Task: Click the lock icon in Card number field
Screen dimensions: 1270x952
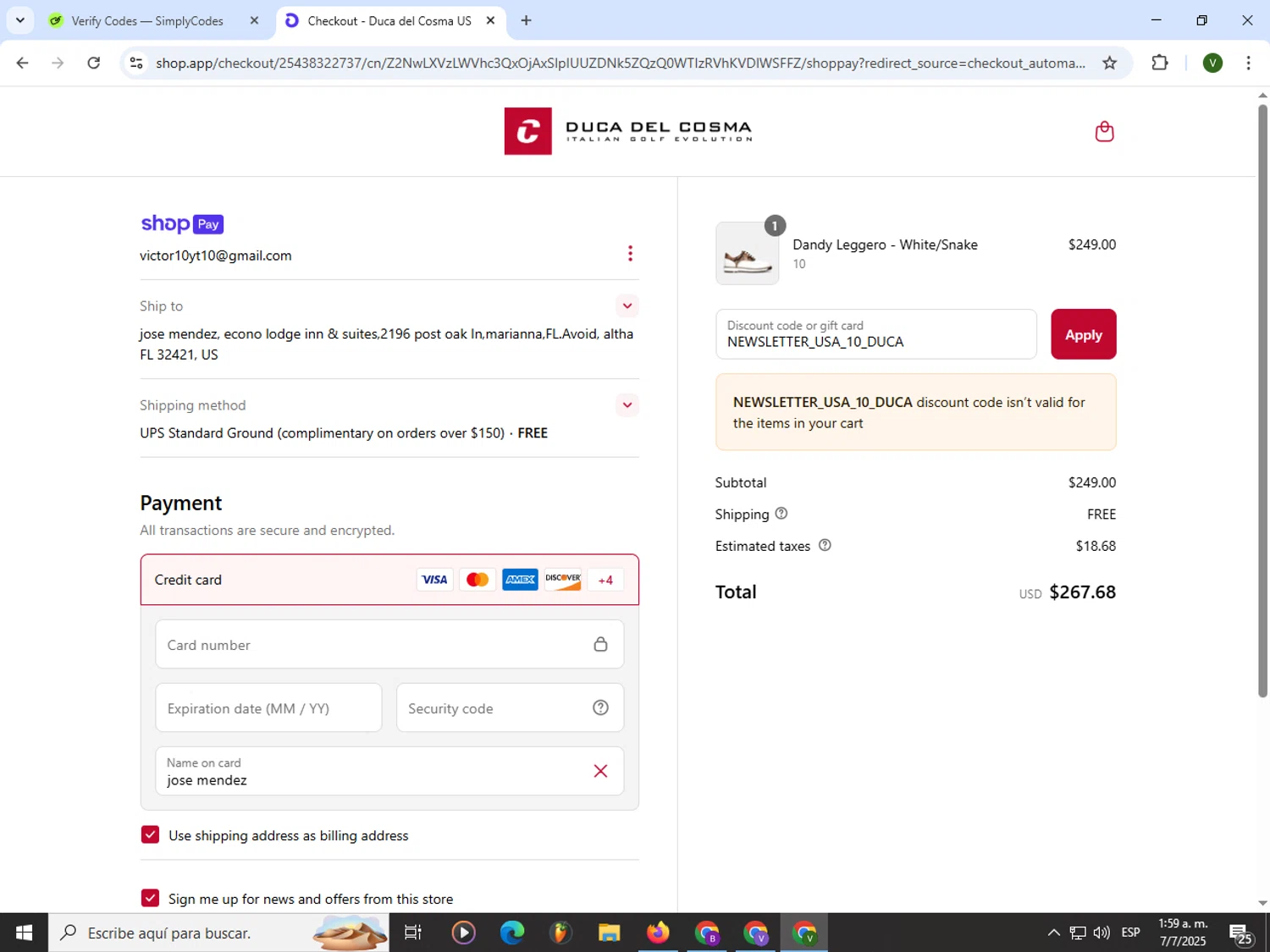Action: point(600,645)
